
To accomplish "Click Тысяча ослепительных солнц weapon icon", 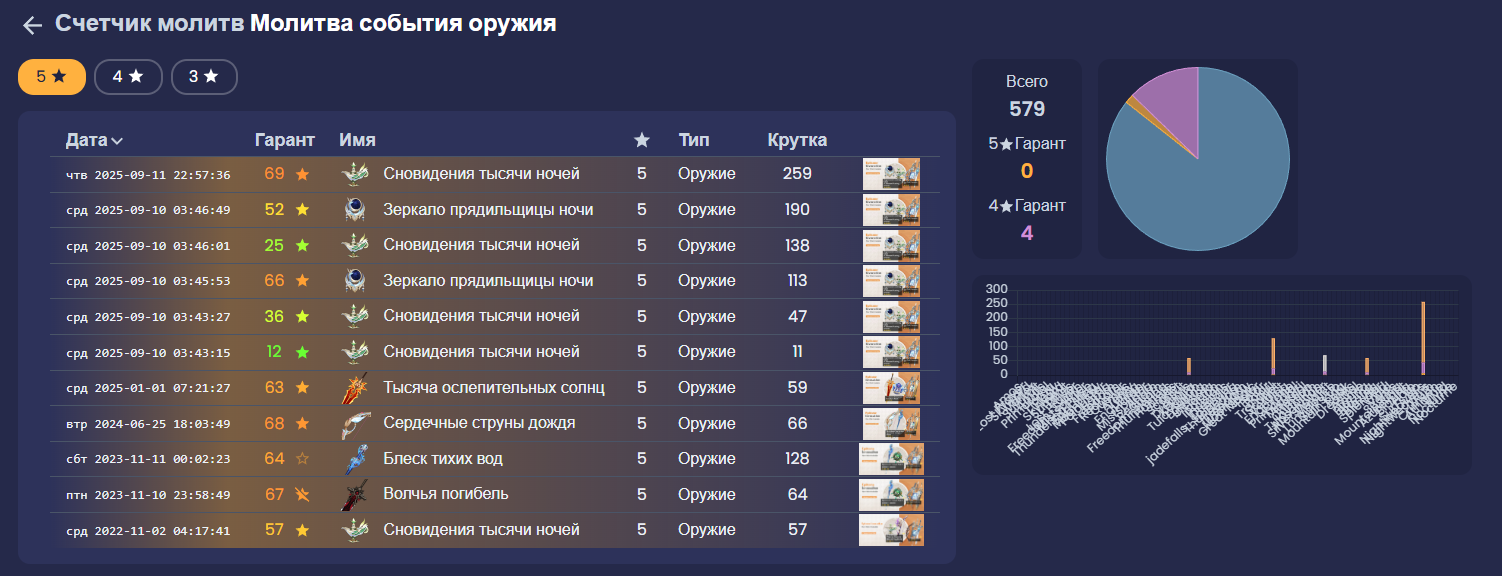I will point(357,388).
